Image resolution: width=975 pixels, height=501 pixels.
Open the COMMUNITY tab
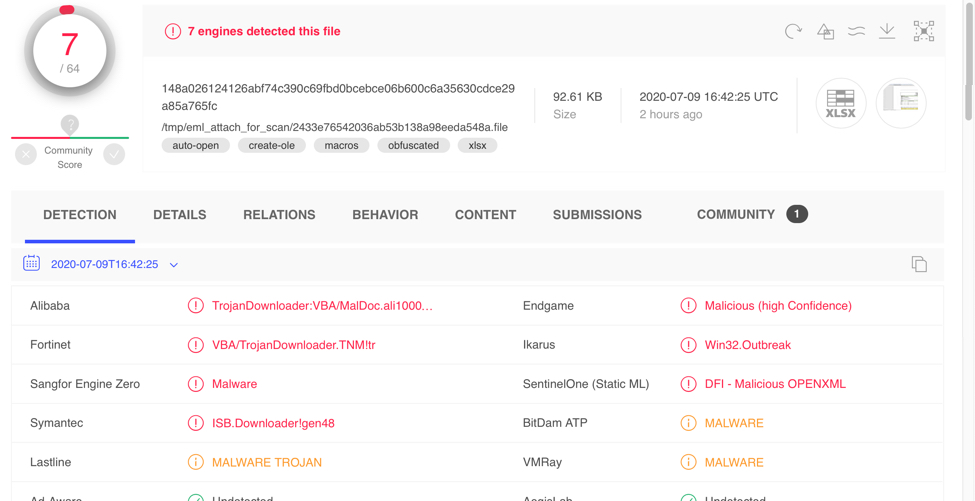[x=752, y=214]
